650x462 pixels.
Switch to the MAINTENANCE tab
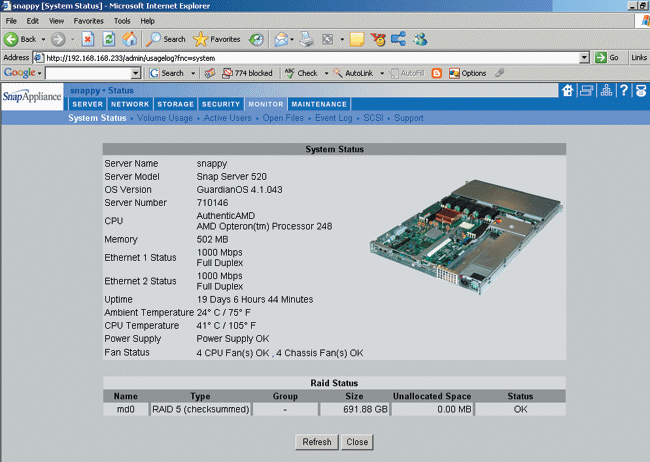click(x=319, y=104)
